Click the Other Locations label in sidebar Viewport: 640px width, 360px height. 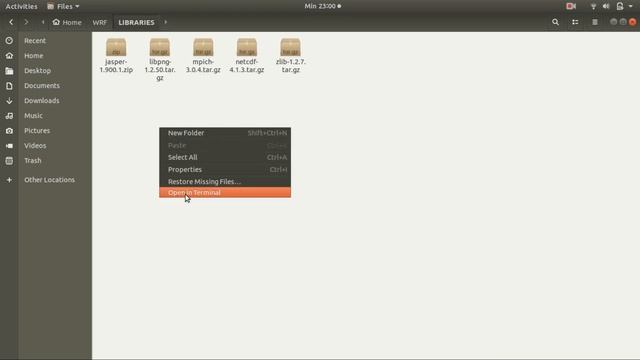pos(49,180)
